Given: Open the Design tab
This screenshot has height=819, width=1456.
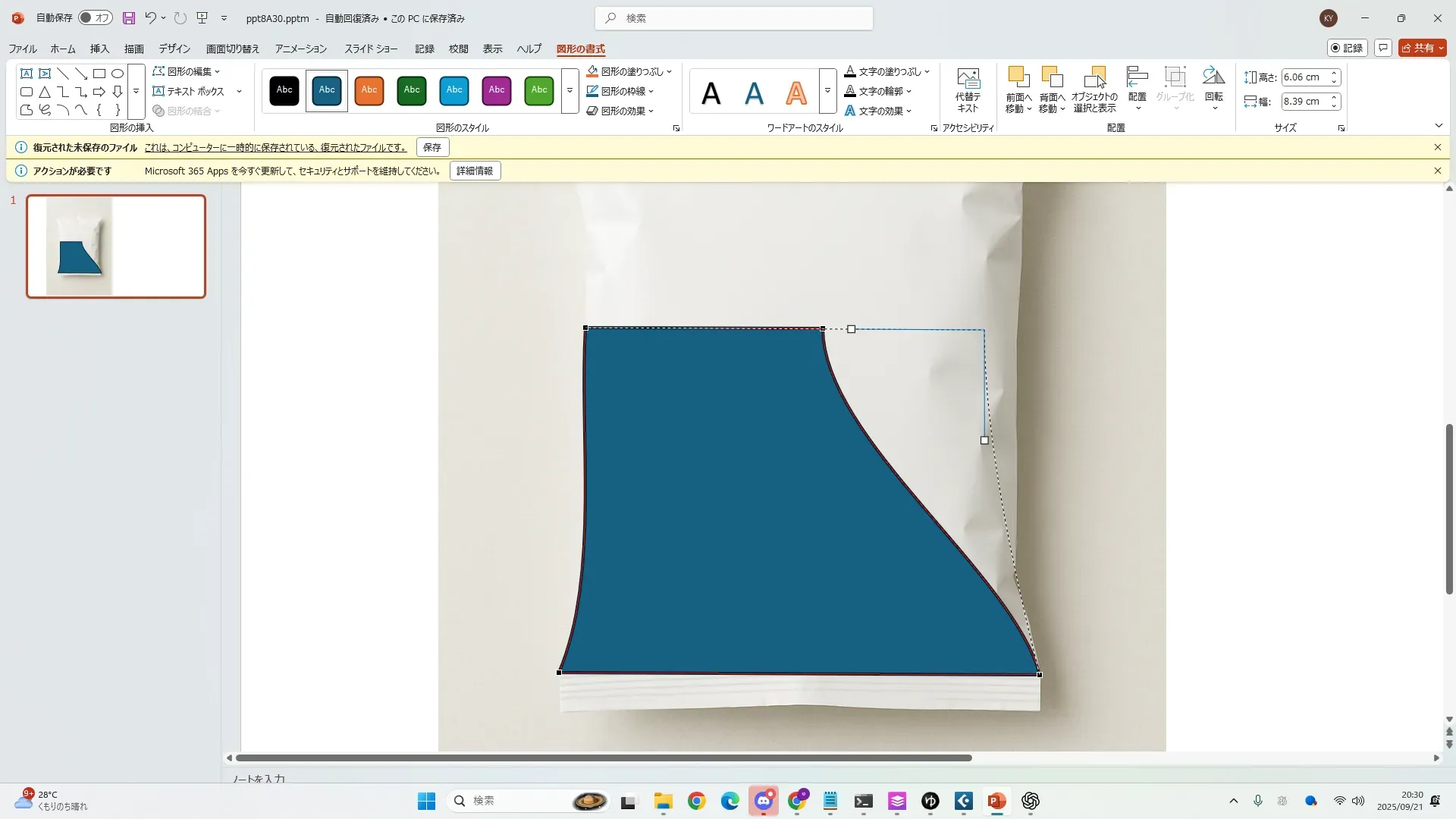Looking at the screenshot, I should pos(174,49).
